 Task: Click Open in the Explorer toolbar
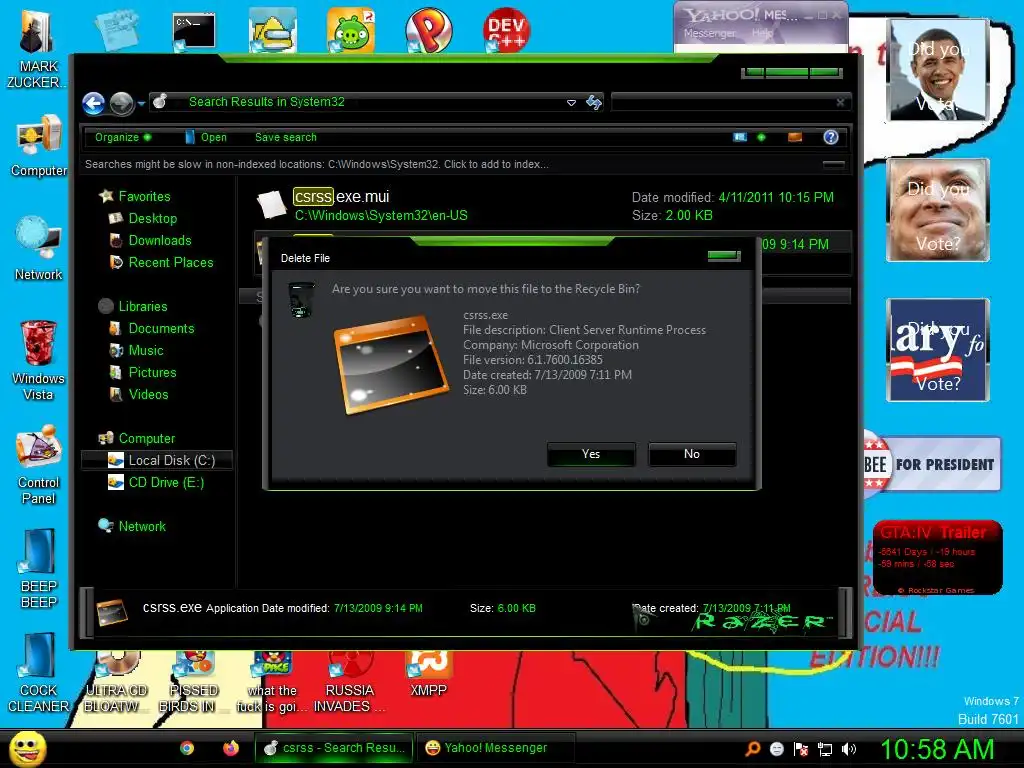206,137
